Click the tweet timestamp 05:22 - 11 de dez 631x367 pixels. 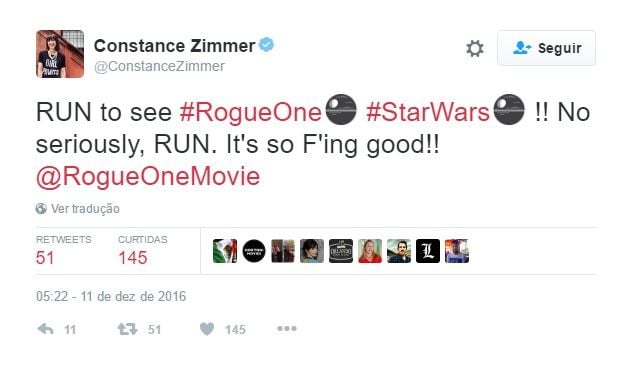tap(111, 297)
